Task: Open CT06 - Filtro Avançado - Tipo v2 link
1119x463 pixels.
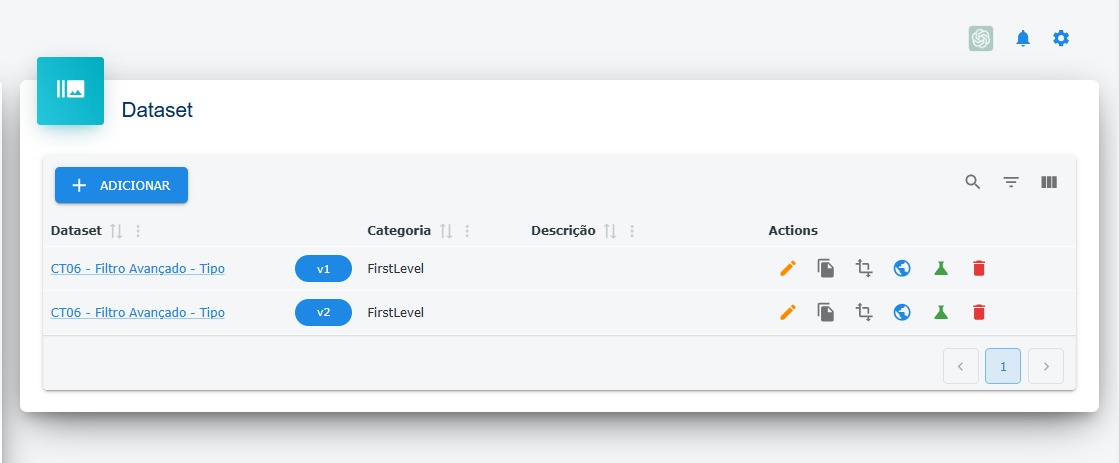Action: coord(138,312)
